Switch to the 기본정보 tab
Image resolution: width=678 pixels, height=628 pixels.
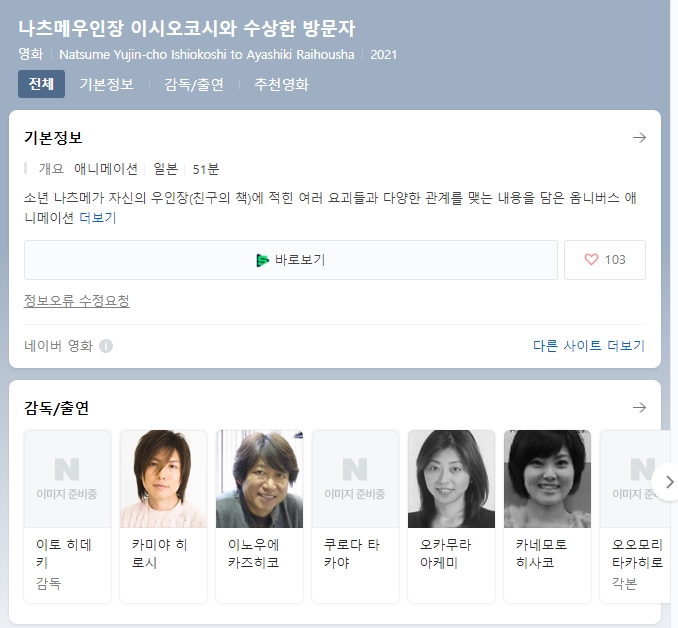pos(106,84)
